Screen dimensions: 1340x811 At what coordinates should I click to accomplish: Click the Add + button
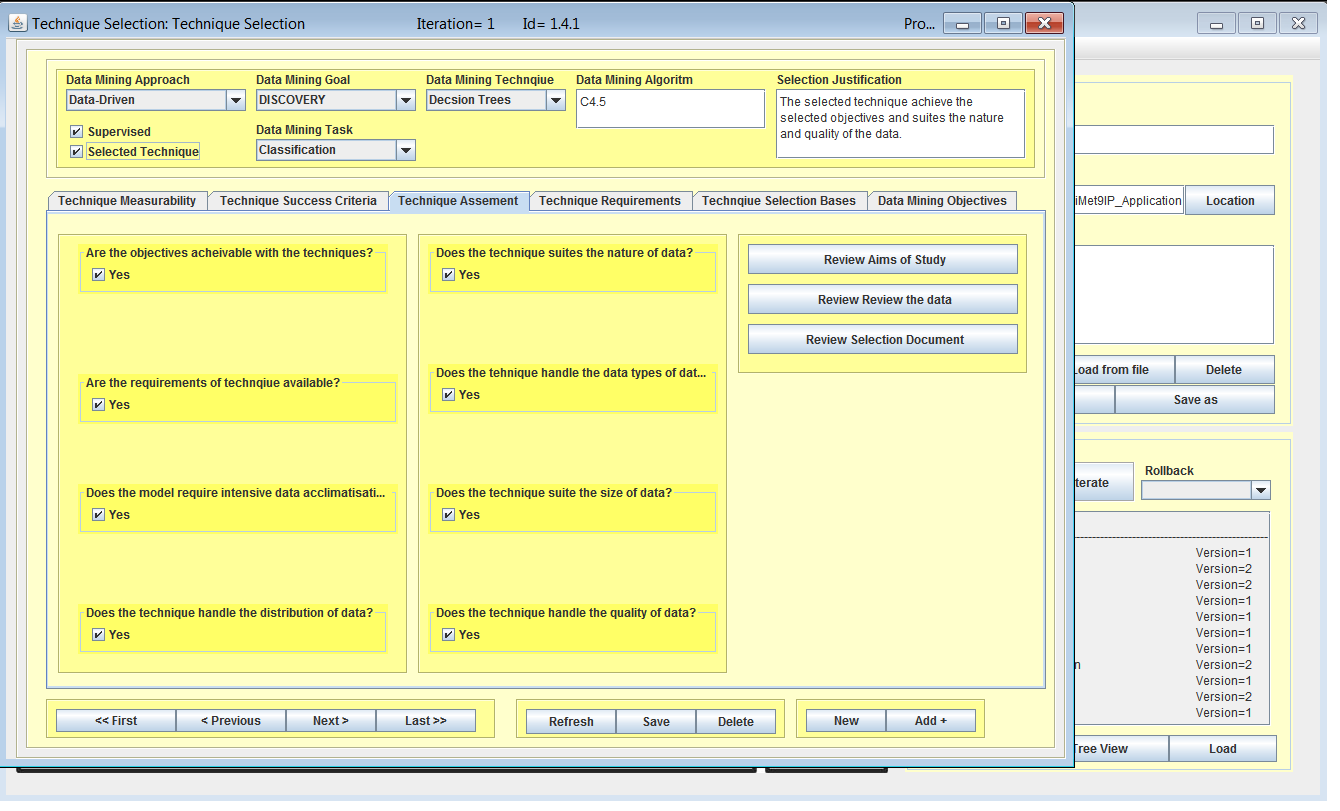tap(930, 721)
